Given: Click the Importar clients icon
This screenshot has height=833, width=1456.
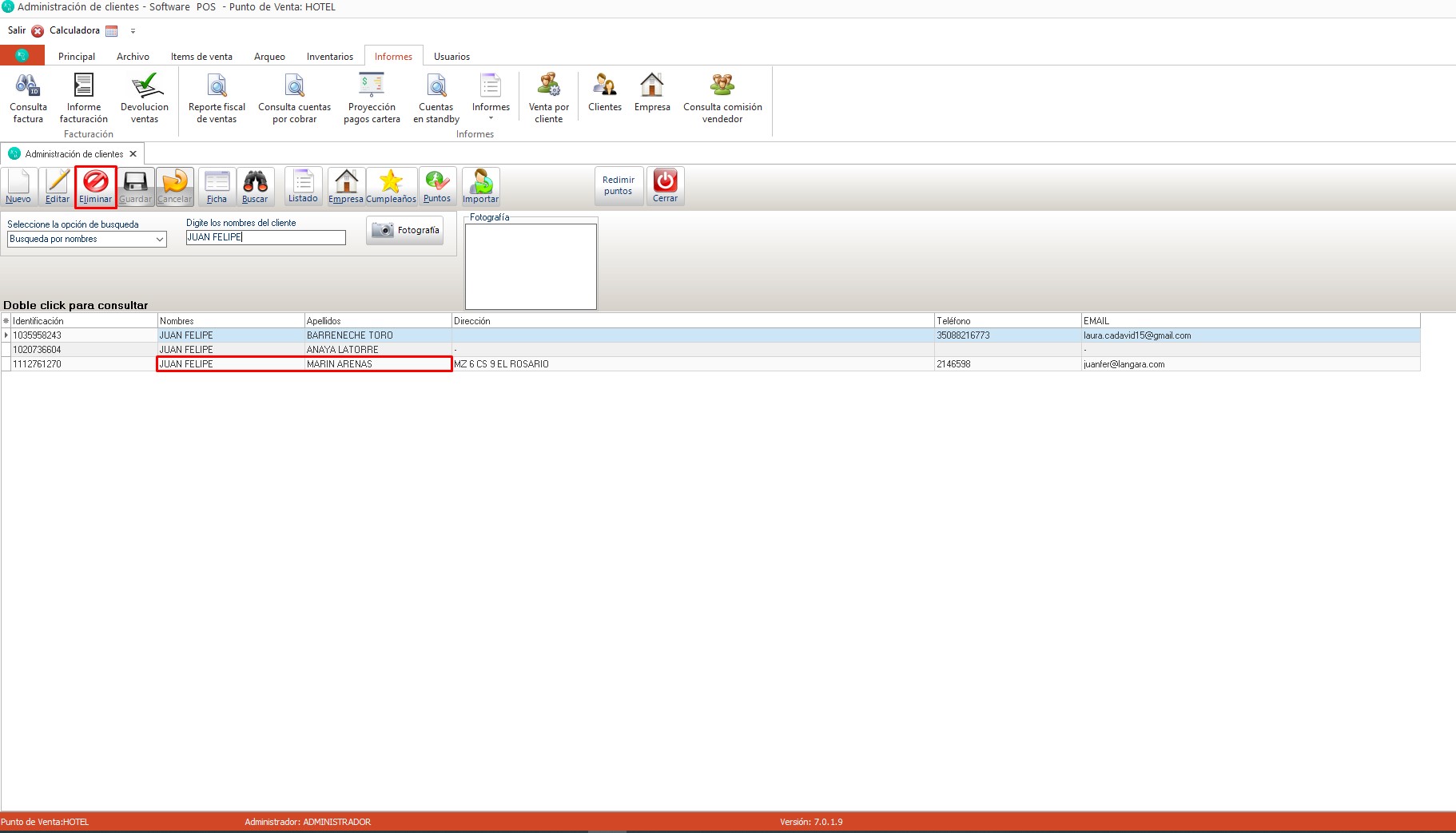Looking at the screenshot, I should click(480, 186).
